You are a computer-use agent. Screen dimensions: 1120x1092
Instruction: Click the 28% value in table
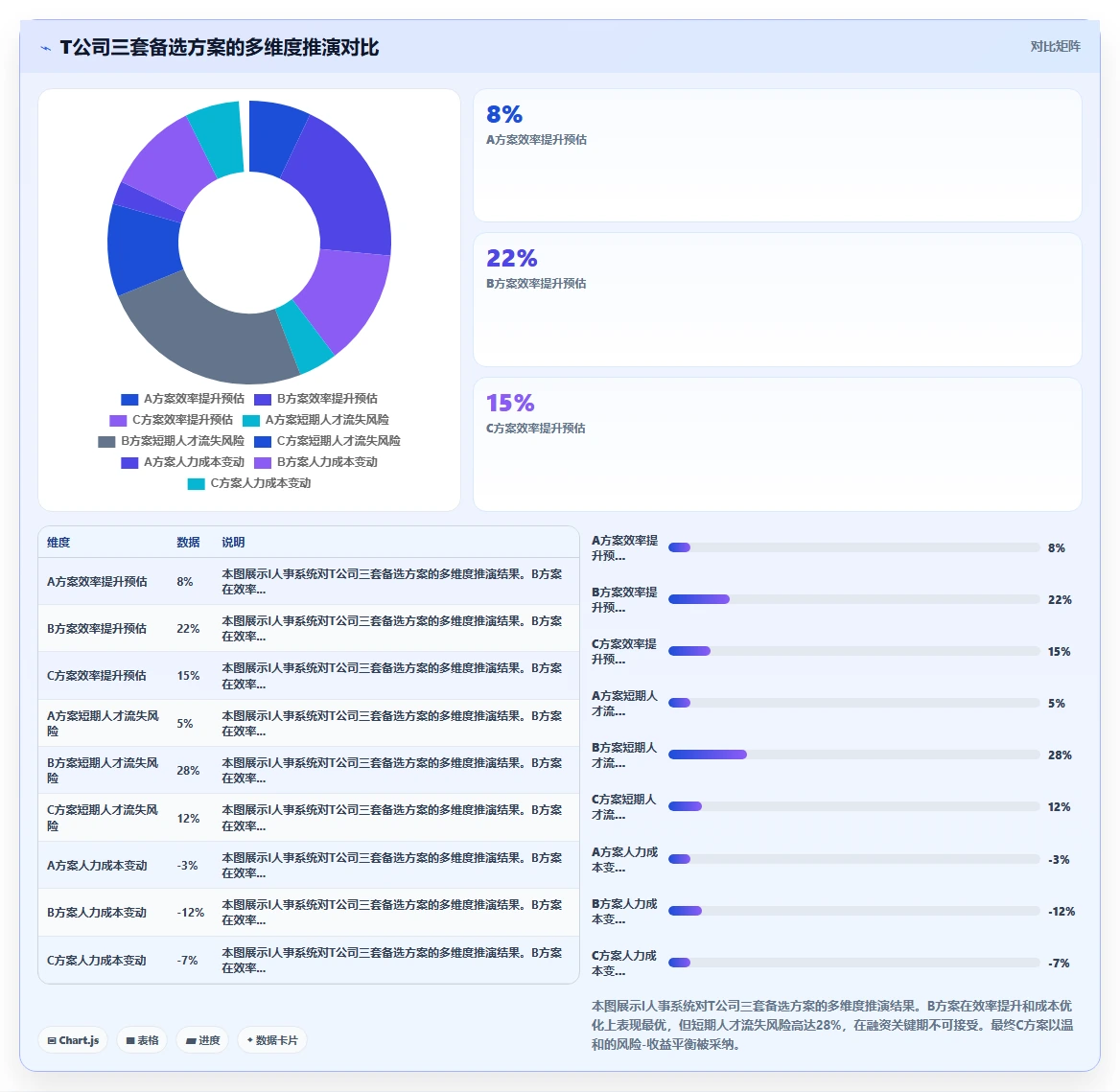pos(188,770)
